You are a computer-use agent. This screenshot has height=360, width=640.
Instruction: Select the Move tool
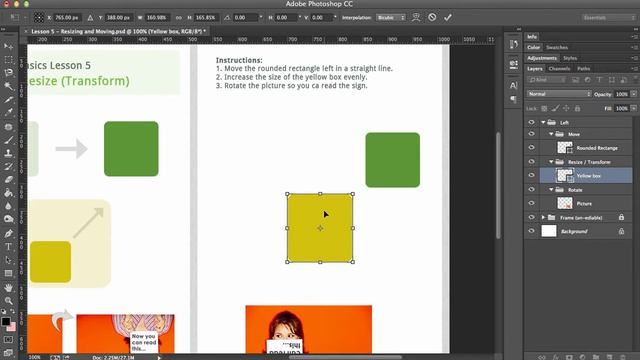pos(8,47)
